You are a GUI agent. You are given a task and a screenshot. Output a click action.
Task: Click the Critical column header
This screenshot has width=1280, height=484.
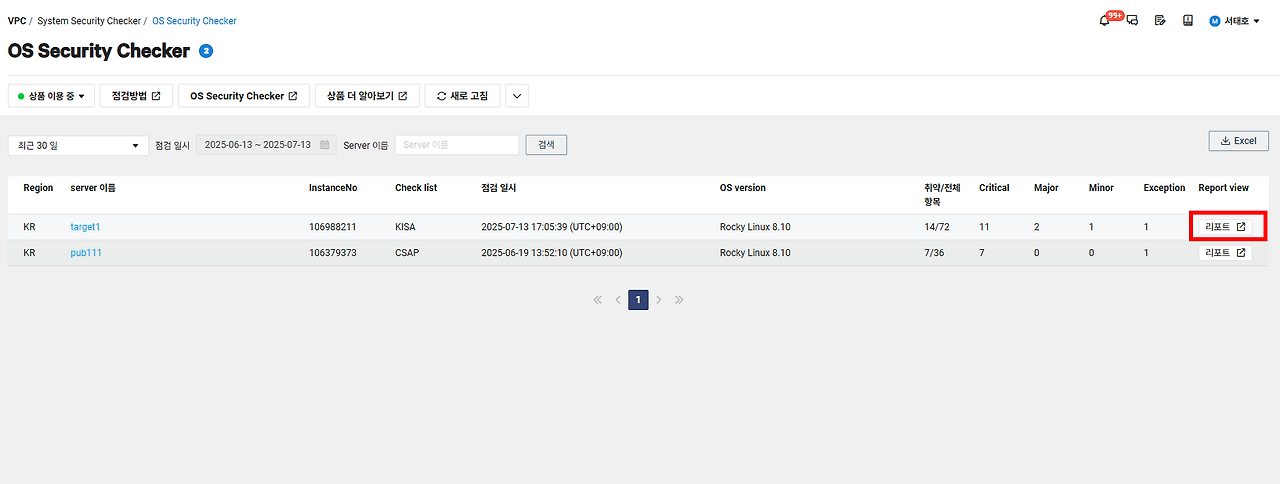(x=994, y=187)
